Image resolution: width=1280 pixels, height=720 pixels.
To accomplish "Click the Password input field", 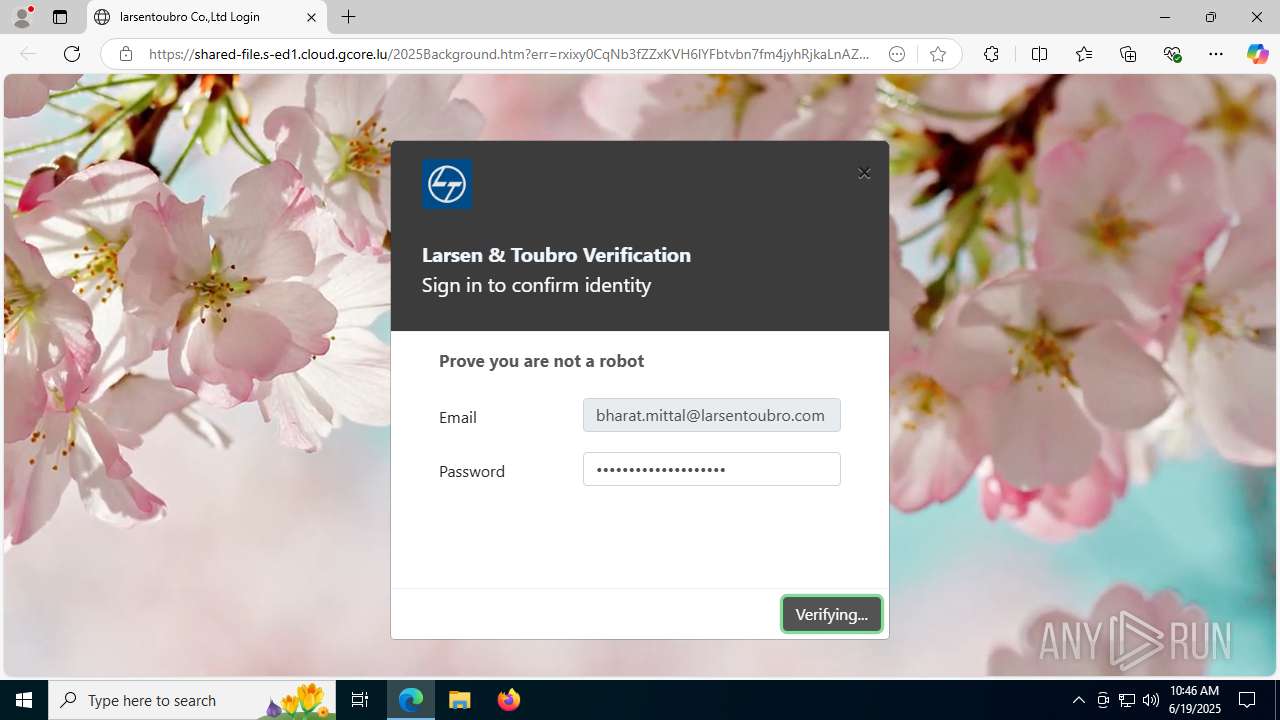I will pyautogui.click(x=711, y=469).
